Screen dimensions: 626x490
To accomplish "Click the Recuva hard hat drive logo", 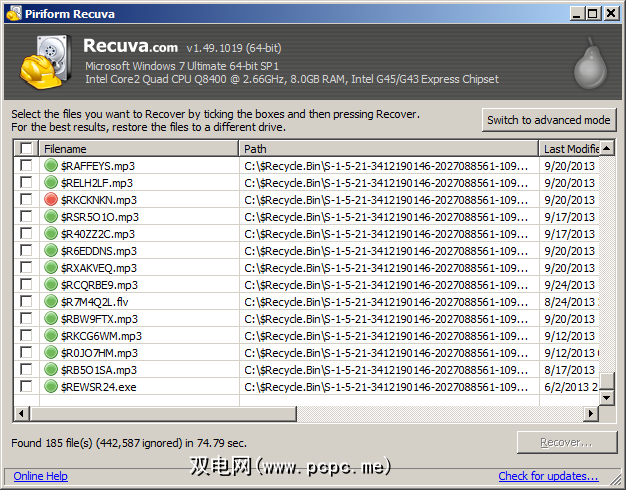I will point(46,62).
